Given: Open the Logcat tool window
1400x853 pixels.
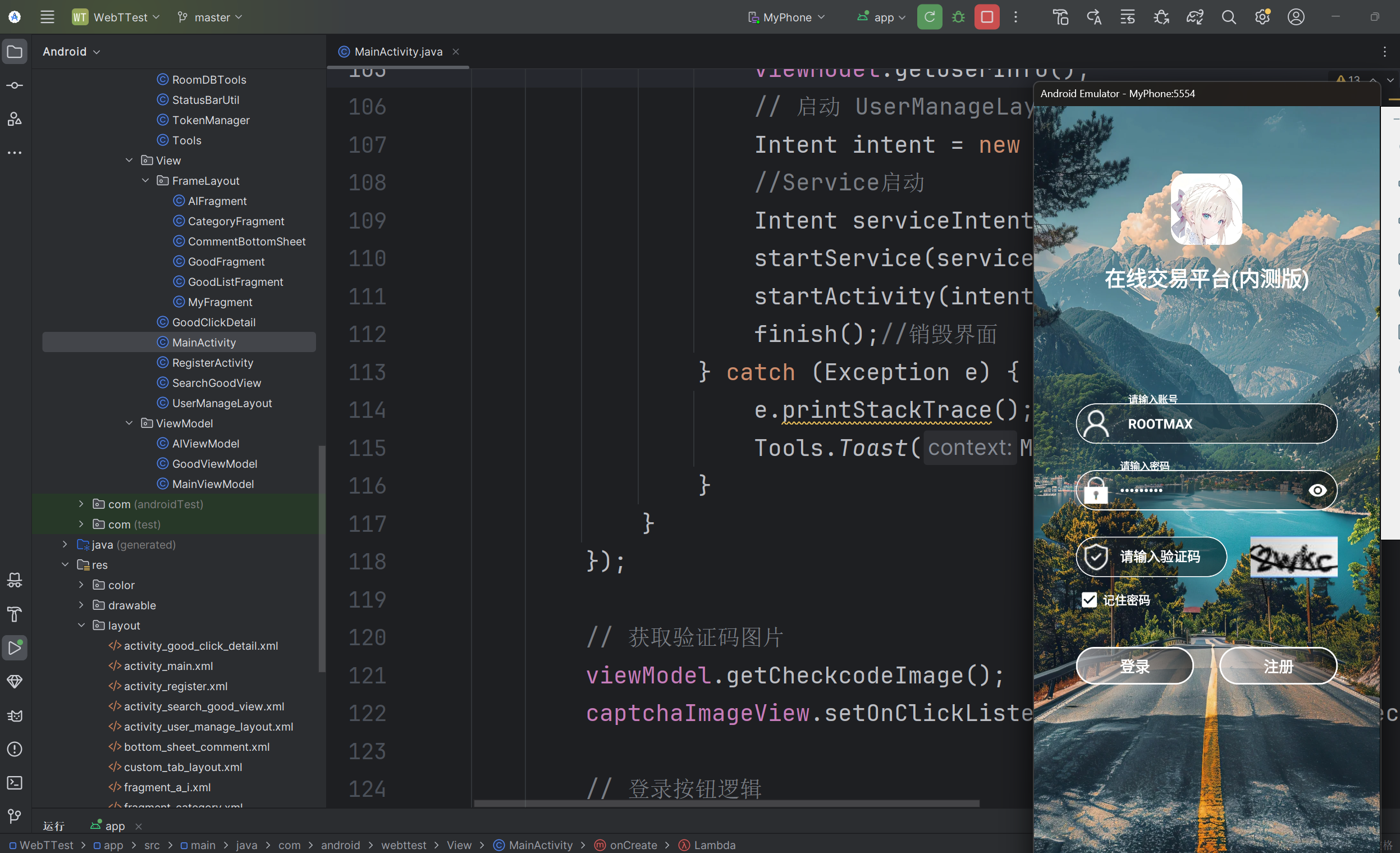Looking at the screenshot, I should point(15,715).
